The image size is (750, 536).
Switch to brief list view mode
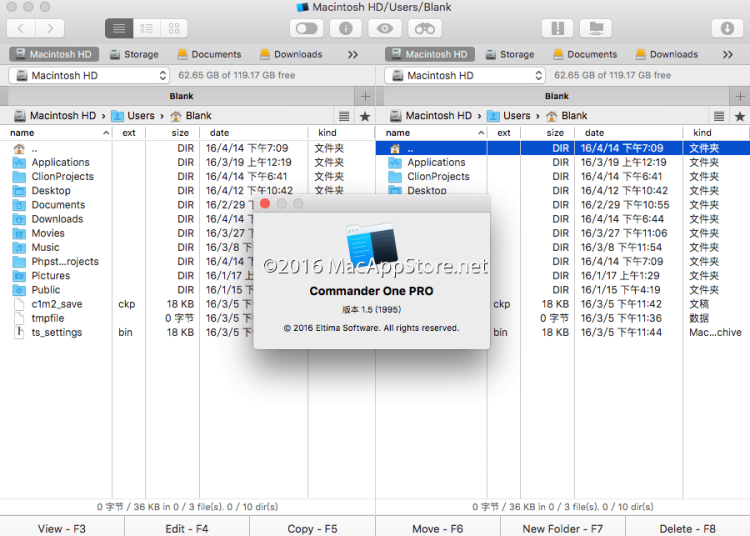pos(146,29)
